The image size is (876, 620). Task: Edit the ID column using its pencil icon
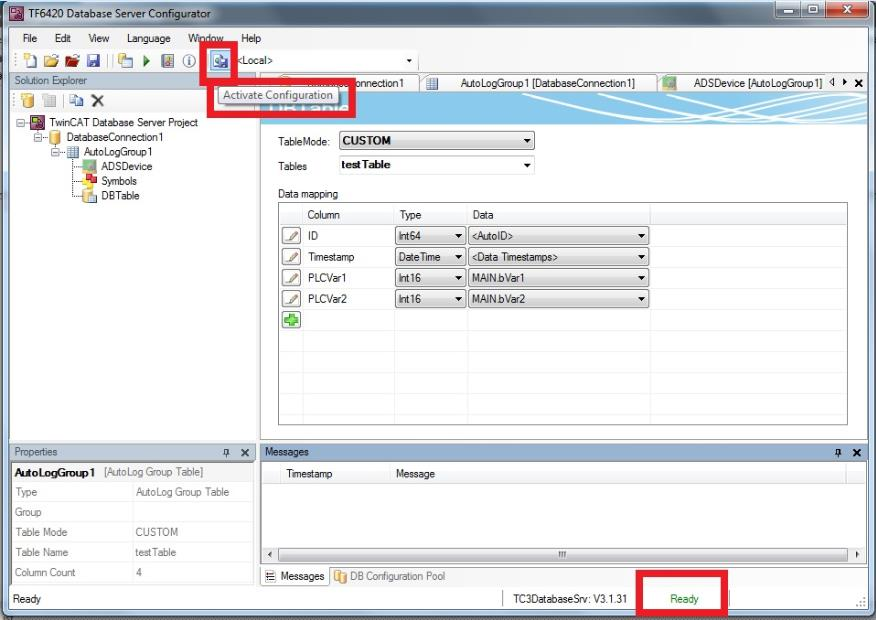click(291, 236)
